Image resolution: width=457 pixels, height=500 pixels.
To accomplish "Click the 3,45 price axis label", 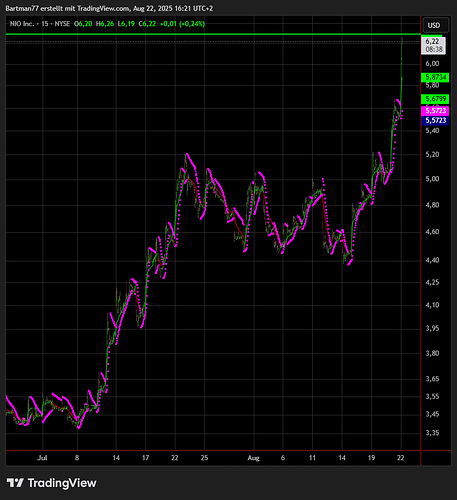I will 432,414.
